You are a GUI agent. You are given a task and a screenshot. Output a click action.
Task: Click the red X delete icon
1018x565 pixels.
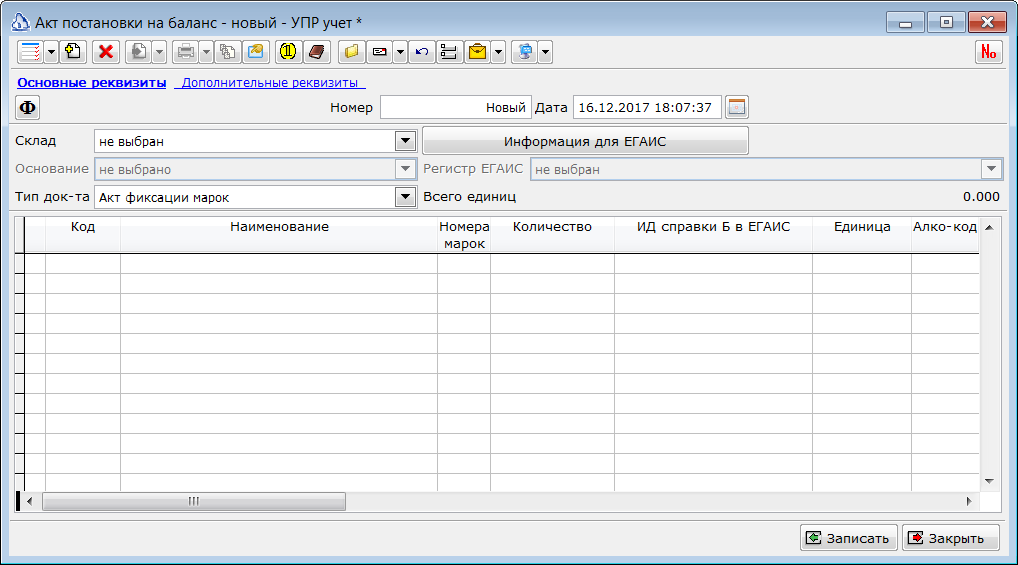coord(106,52)
